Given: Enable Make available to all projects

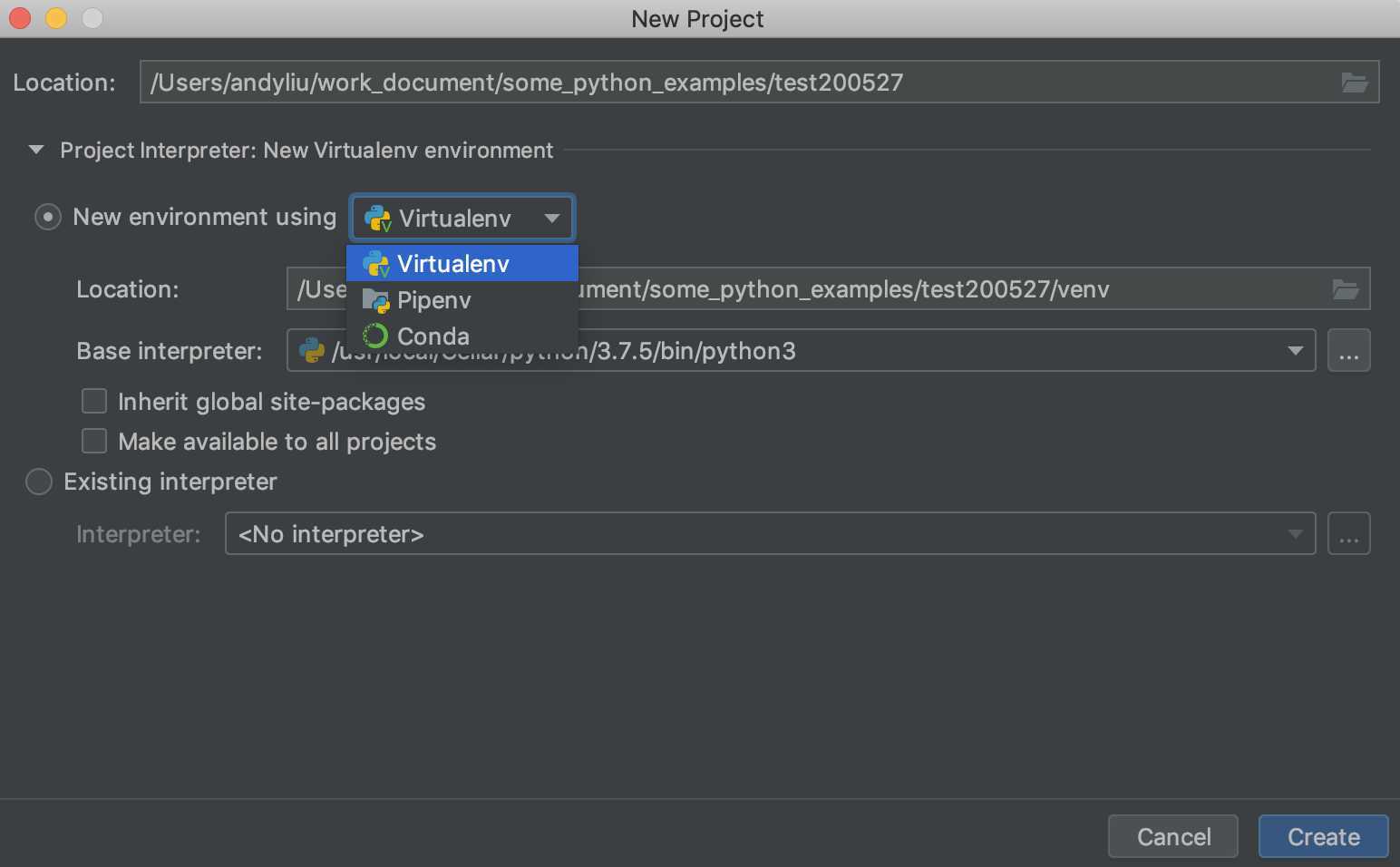Looking at the screenshot, I should pos(94,441).
